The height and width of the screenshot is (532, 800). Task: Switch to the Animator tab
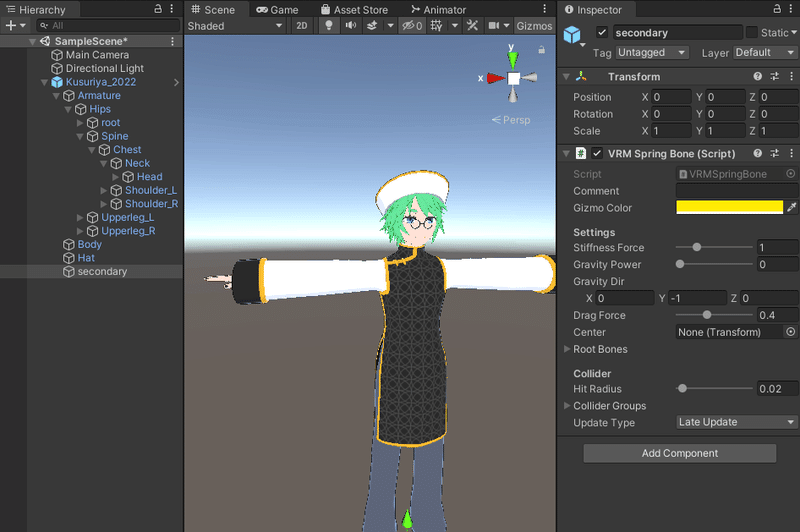pyautogui.click(x=439, y=10)
